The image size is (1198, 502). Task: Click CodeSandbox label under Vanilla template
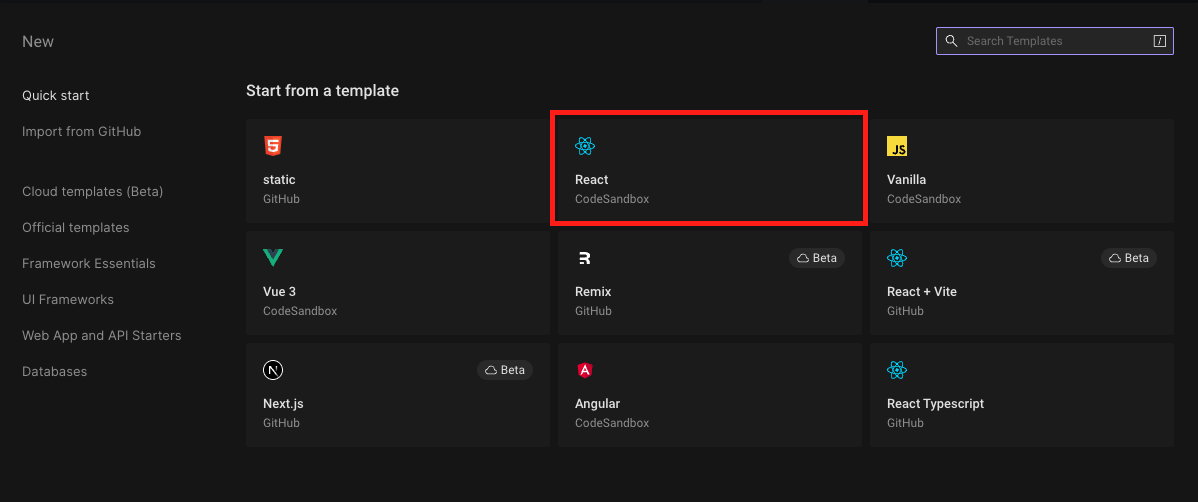[924, 199]
